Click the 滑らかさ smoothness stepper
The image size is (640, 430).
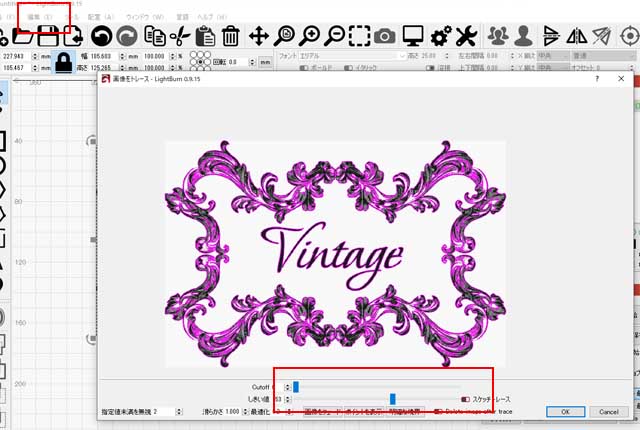coord(245,412)
